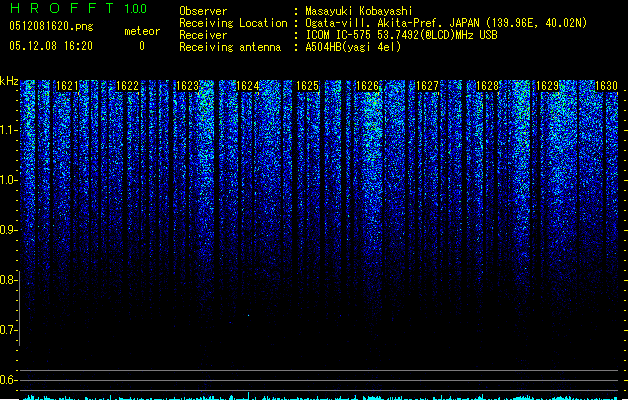Click the 0.6 kHz axis label
This screenshot has width=629, height=400.
coord(9,380)
